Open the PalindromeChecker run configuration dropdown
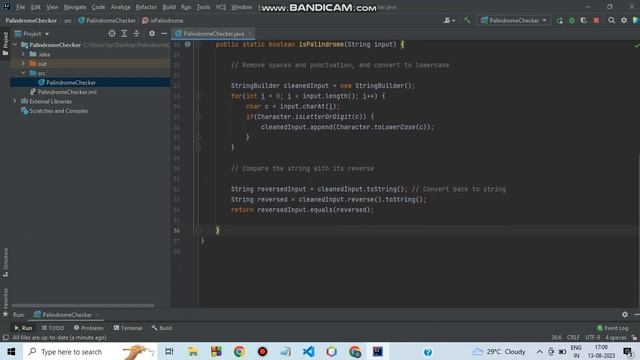 513,20
